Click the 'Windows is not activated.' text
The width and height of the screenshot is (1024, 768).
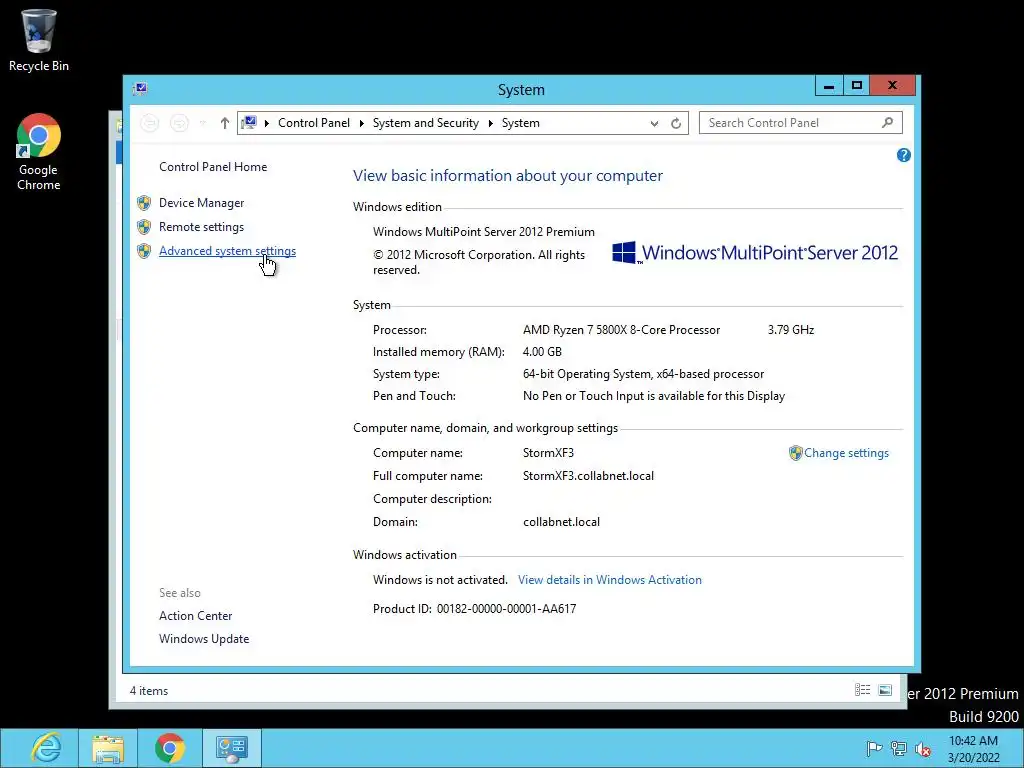440,580
